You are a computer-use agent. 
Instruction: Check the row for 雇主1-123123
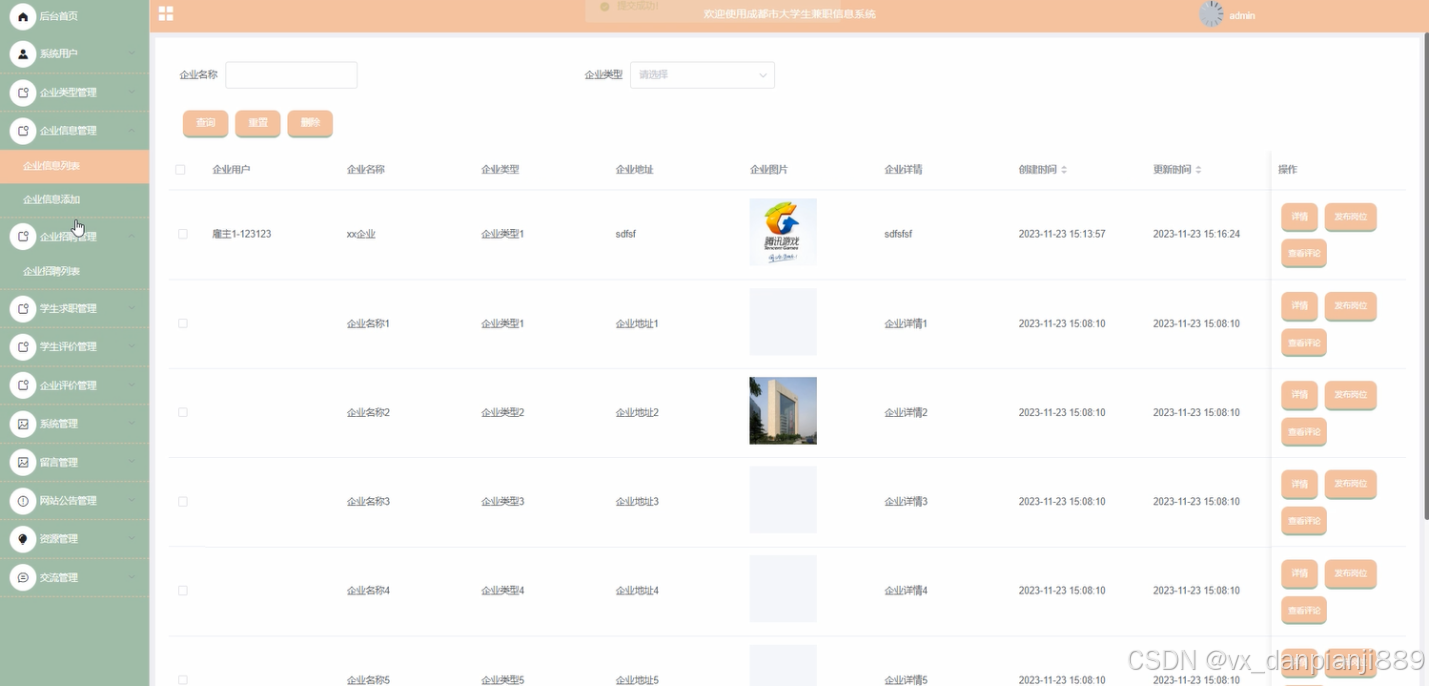pyautogui.click(x=183, y=234)
